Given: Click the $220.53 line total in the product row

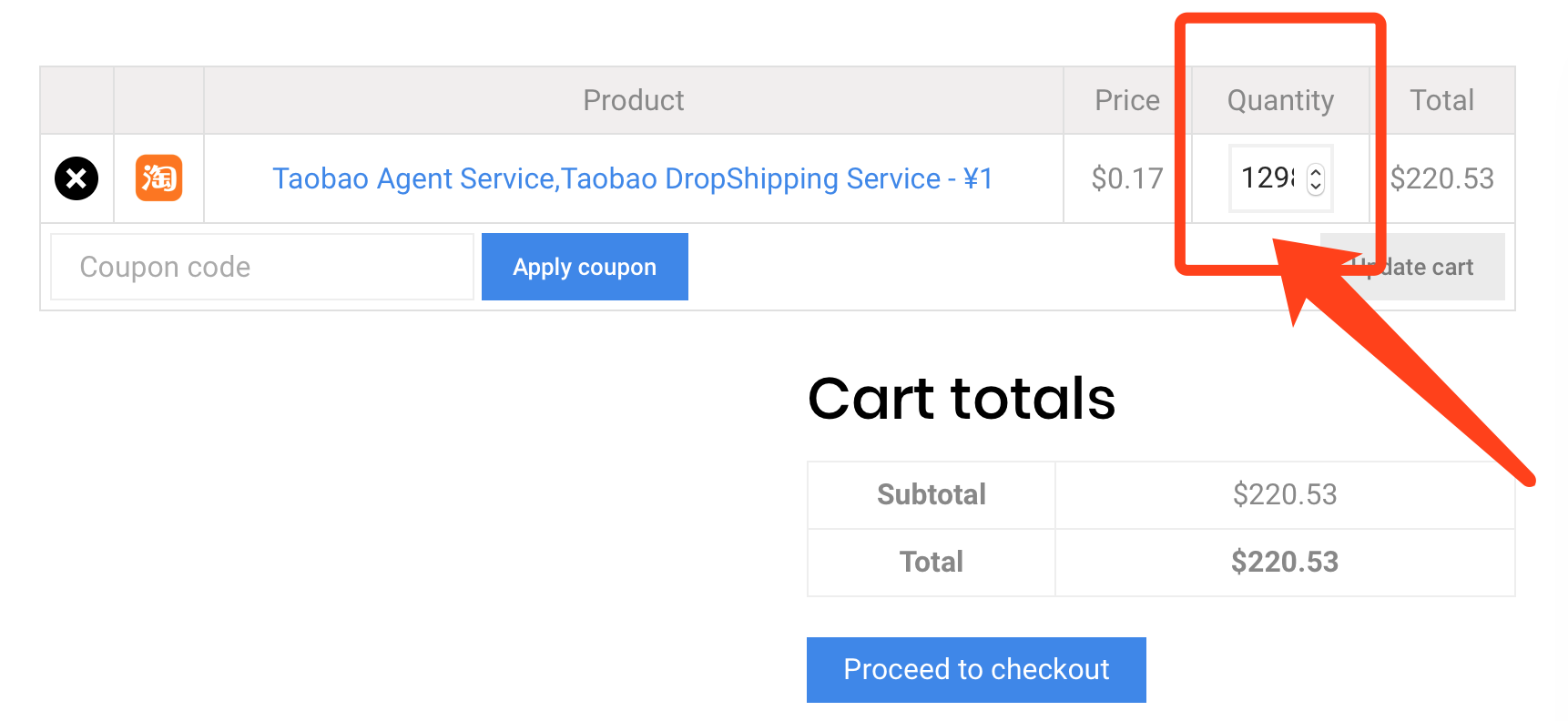Looking at the screenshot, I should click(x=1442, y=178).
